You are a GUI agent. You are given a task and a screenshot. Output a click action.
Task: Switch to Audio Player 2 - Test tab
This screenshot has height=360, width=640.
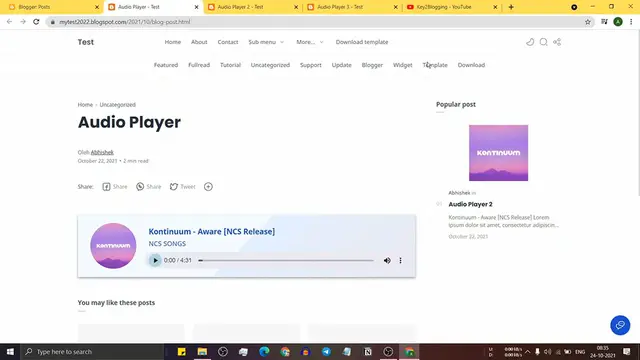pos(253,7)
